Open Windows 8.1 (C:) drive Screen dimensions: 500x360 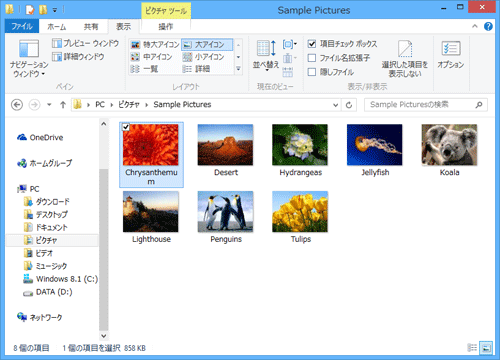pyautogui.click(x=61, y=279)
